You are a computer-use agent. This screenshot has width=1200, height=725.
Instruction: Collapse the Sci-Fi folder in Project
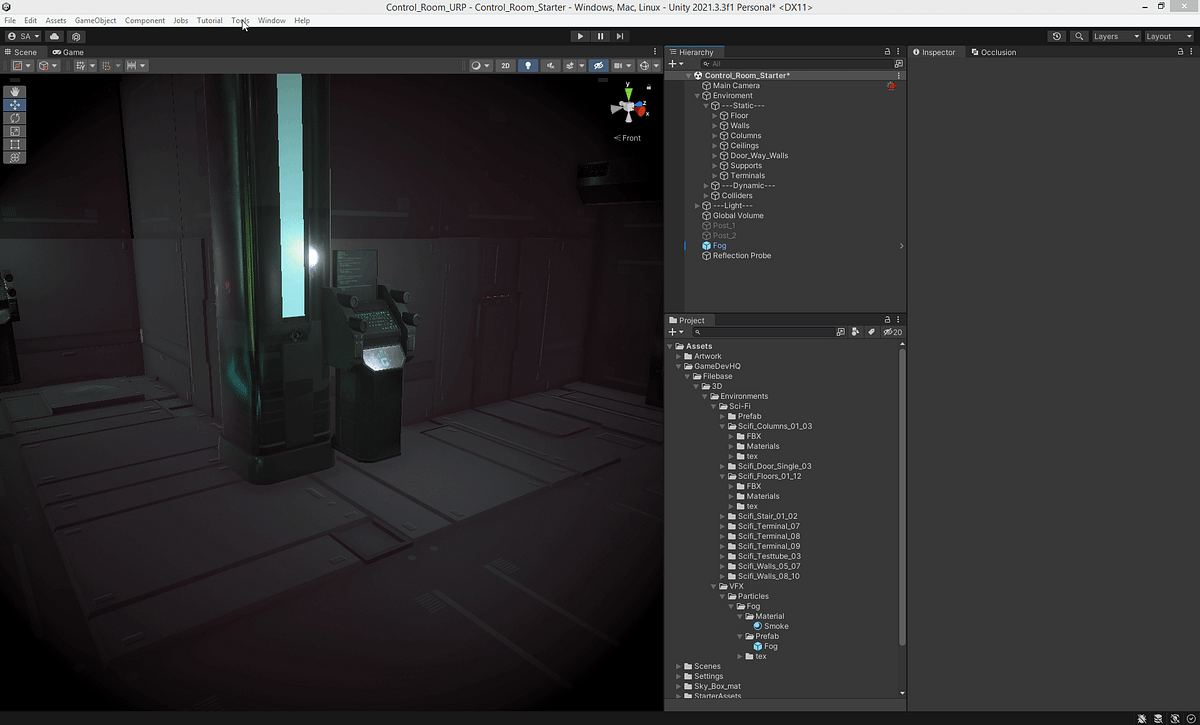click(x=713, y=406)
